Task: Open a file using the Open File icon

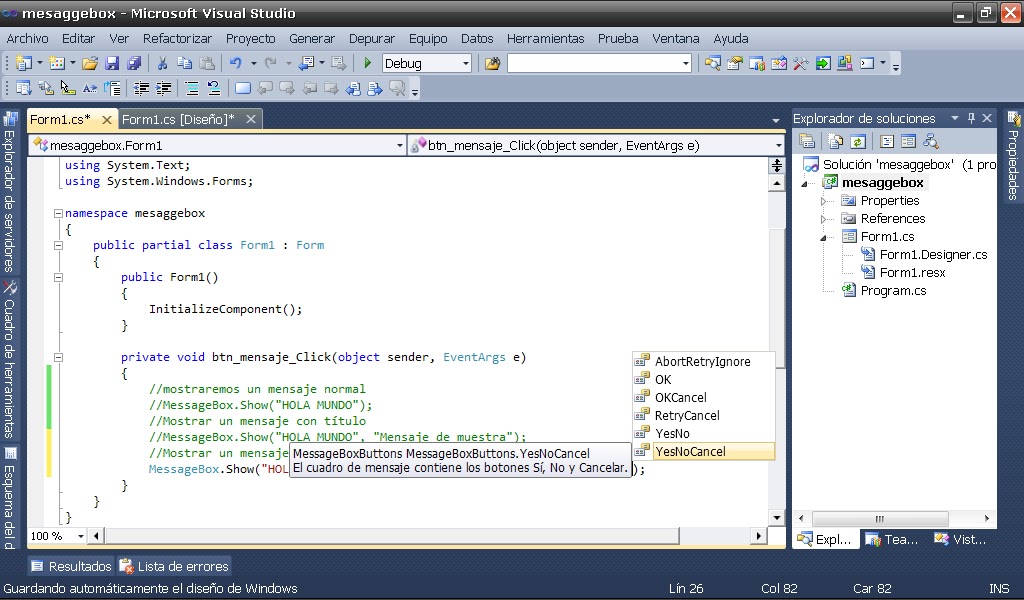Action: [90, 62]
